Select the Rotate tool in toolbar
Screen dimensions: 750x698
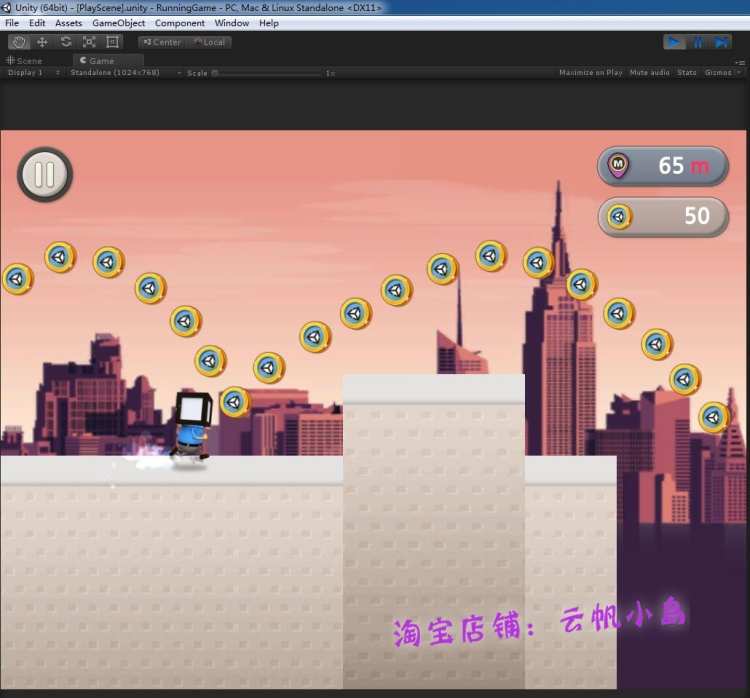tap(66, 42)
